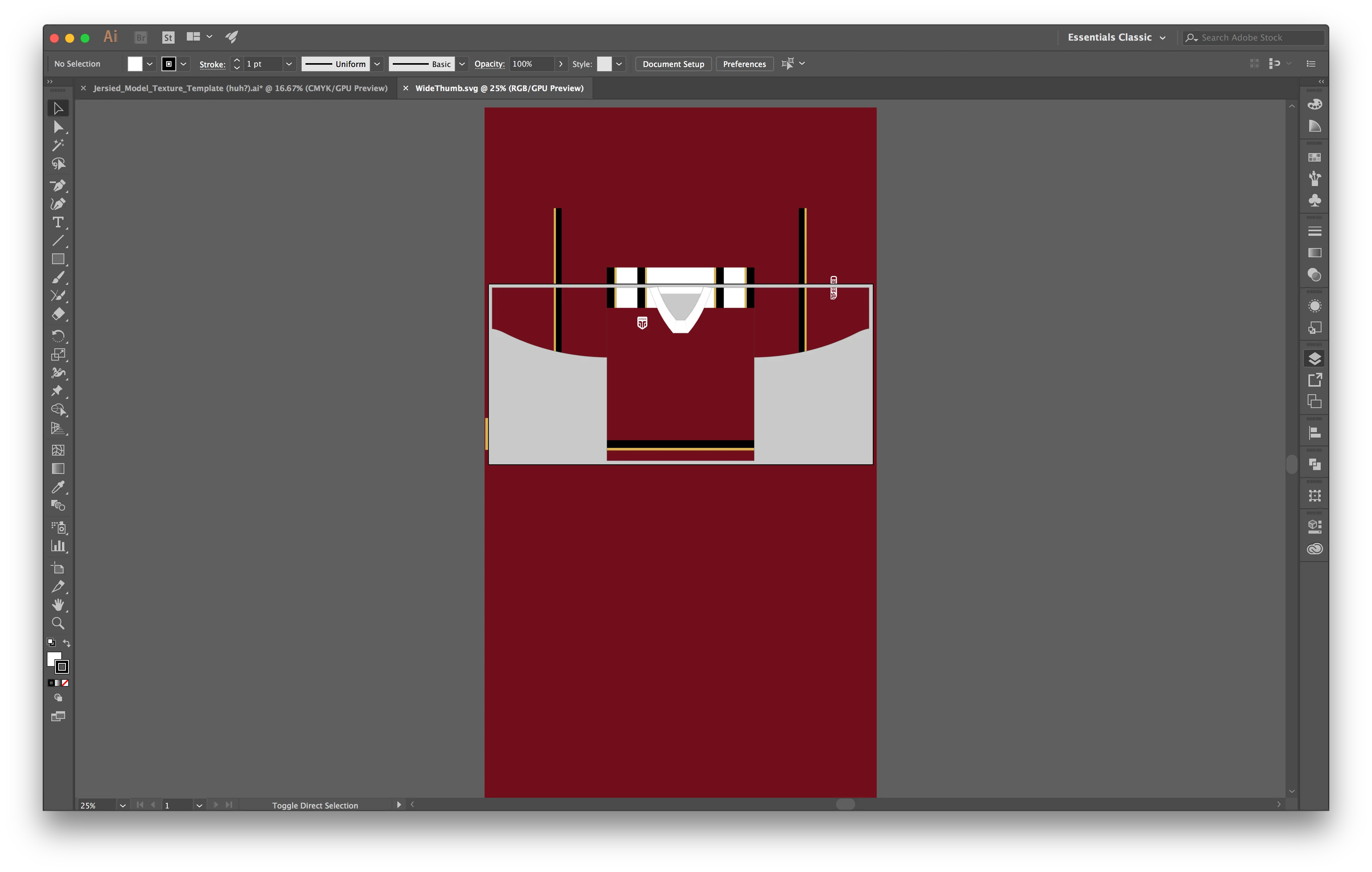Swap fill and stroke colors
Screen dimensions: 1372x872
click(67, 643)
